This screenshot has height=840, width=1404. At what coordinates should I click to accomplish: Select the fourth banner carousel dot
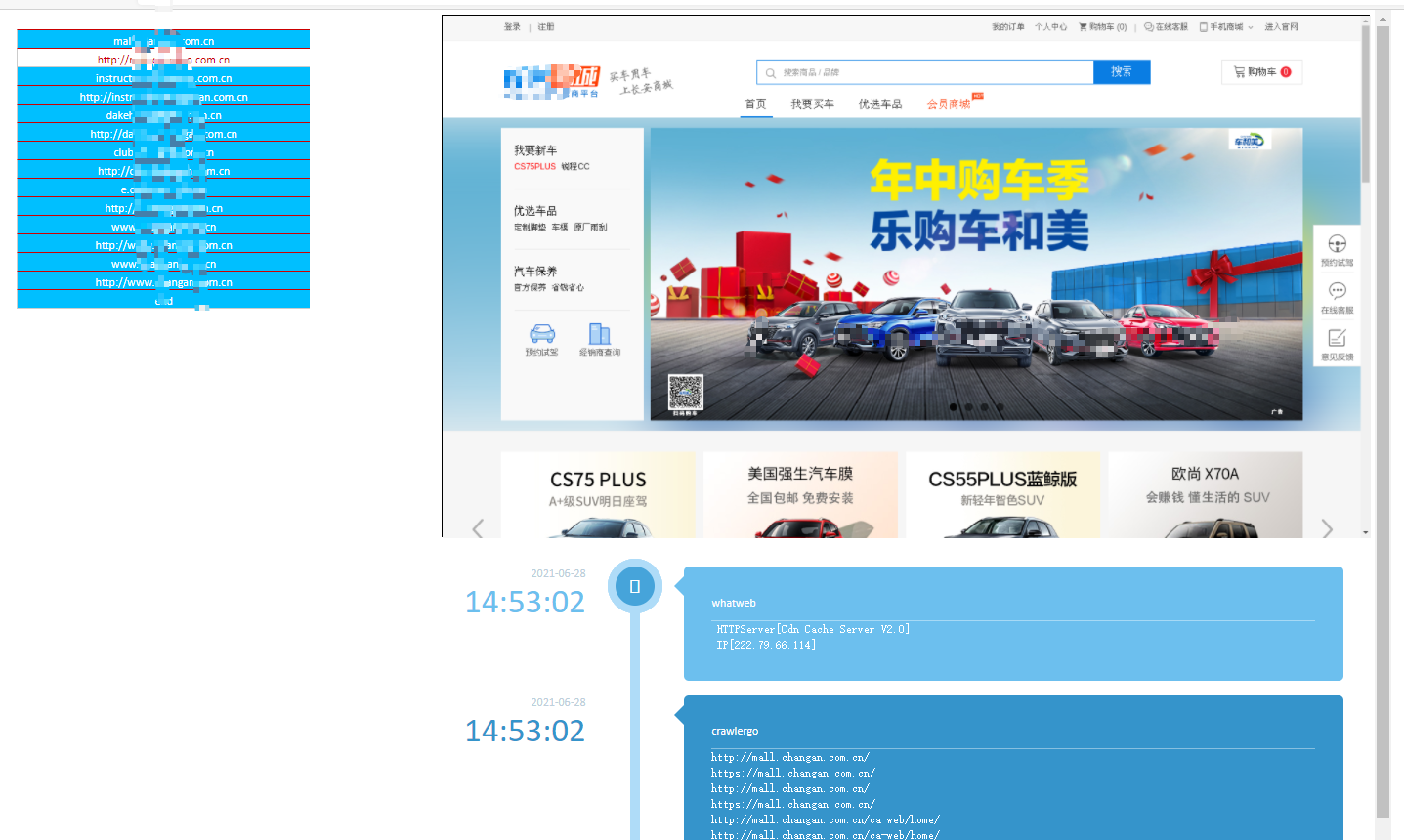coord(1000,407)
